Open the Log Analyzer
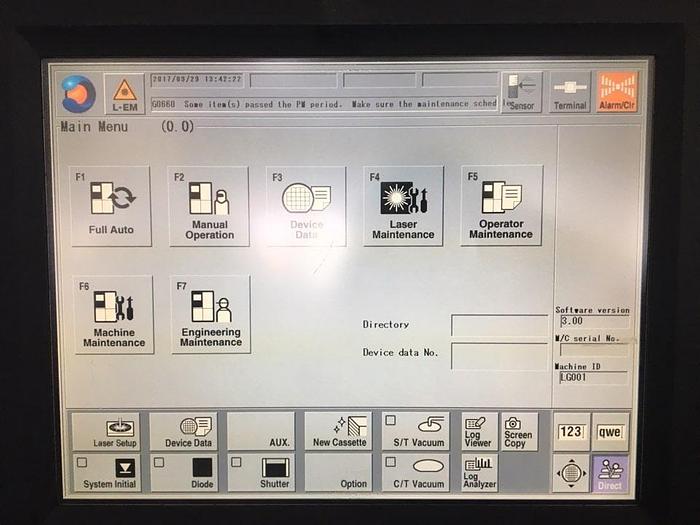This screenshot has height=525, width=700. click(479, 472)
